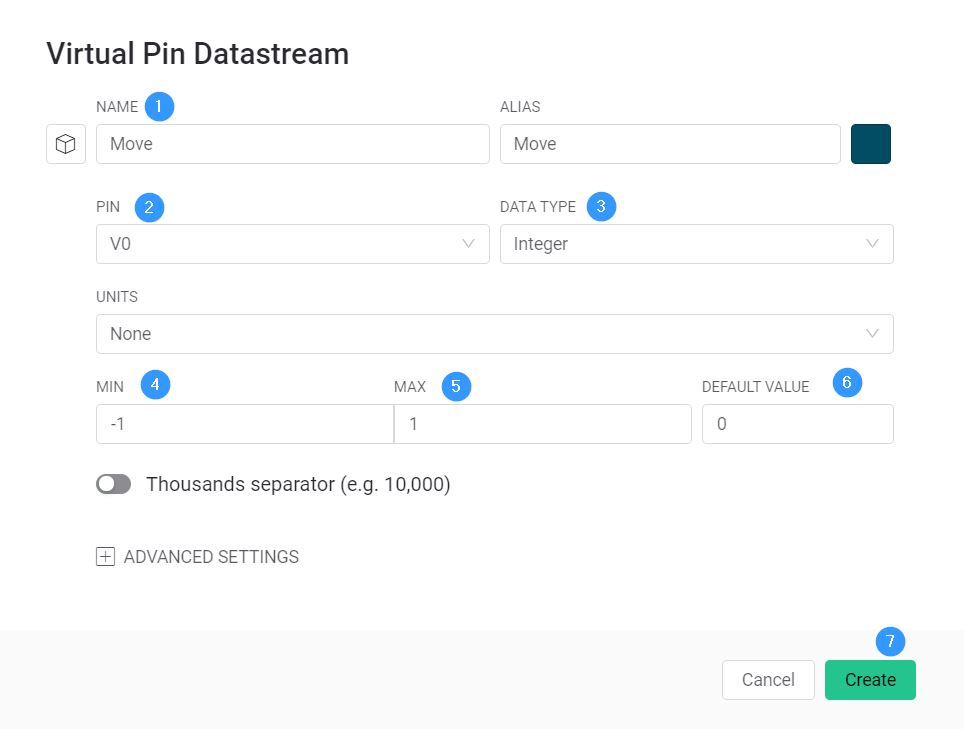The image size is (964, 729).
Task: Click the Create button
Action: (870, 680)
